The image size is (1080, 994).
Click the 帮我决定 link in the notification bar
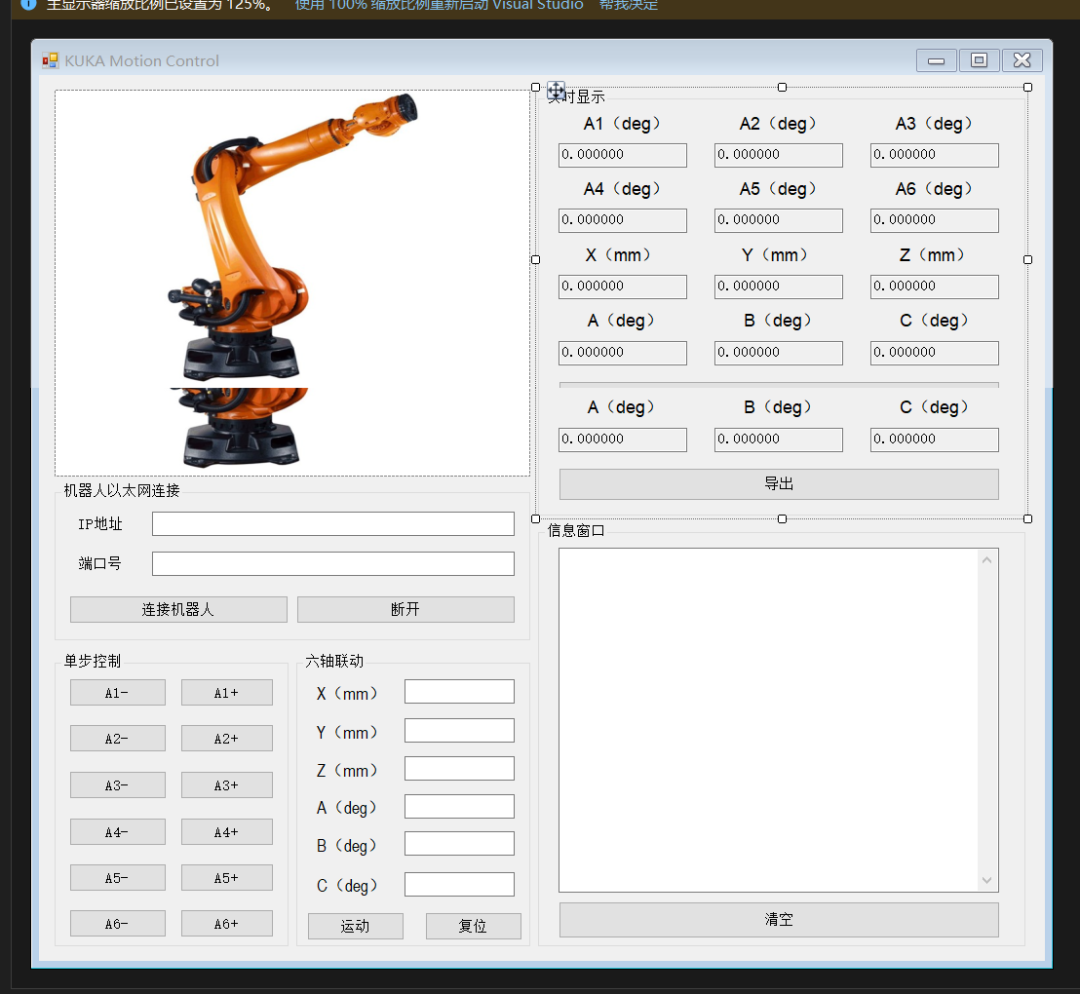[x=628, y=6]
